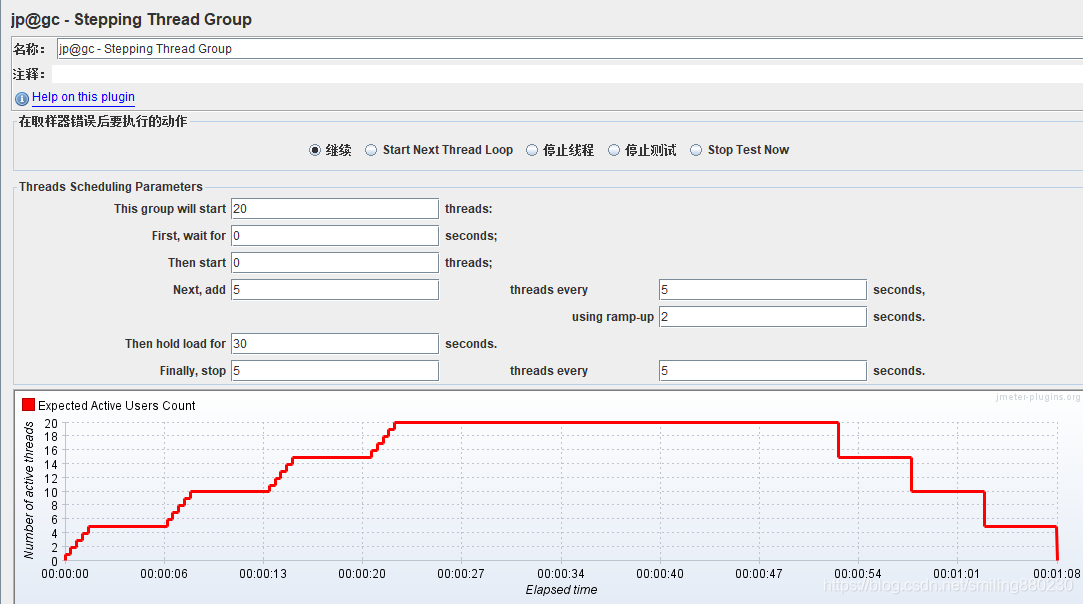This screenshot has height=604, width=1083.
Task: Click the Expected Active Users Count legend label
Action: [x=117, y=406]
